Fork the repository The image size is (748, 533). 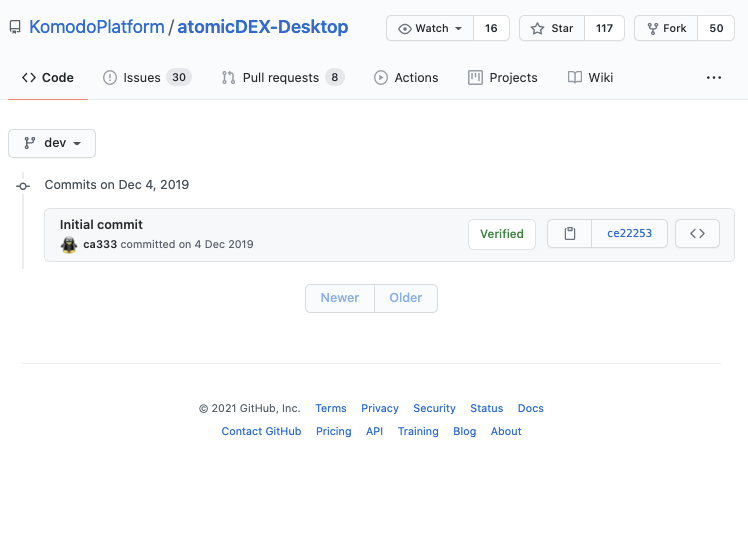tap(666, 28)
